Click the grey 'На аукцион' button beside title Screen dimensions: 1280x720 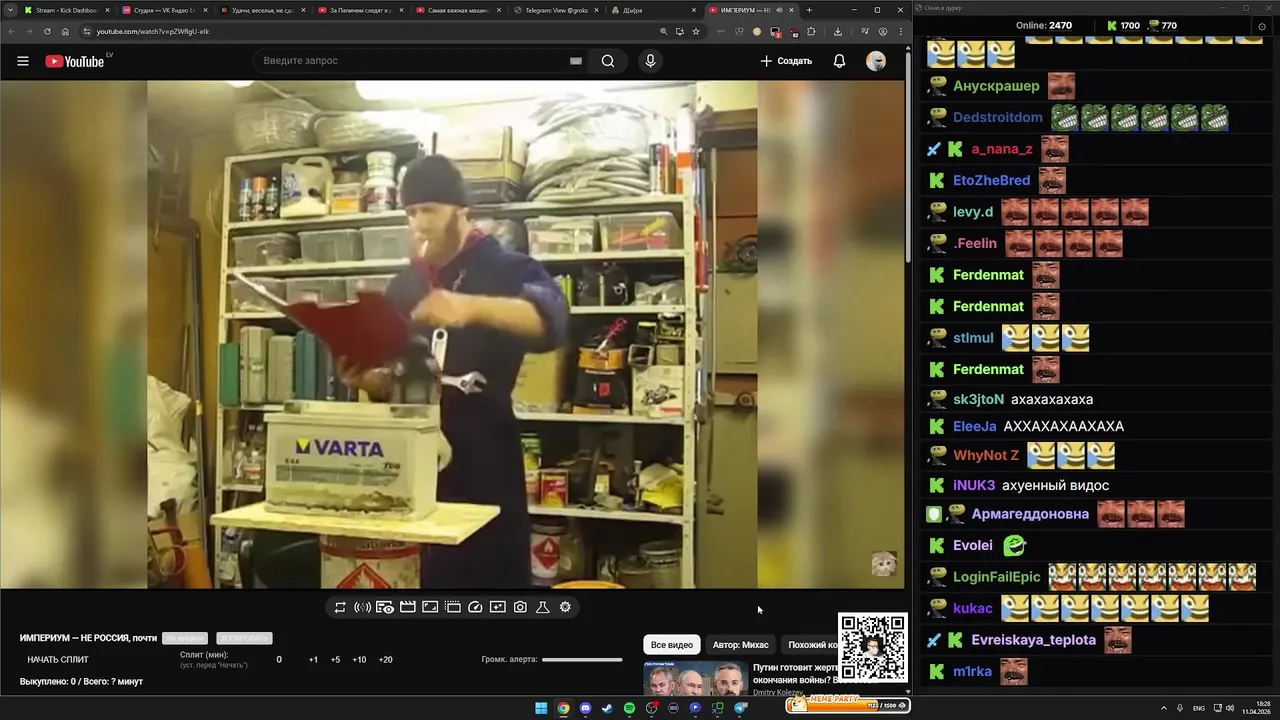click(185, 638)
